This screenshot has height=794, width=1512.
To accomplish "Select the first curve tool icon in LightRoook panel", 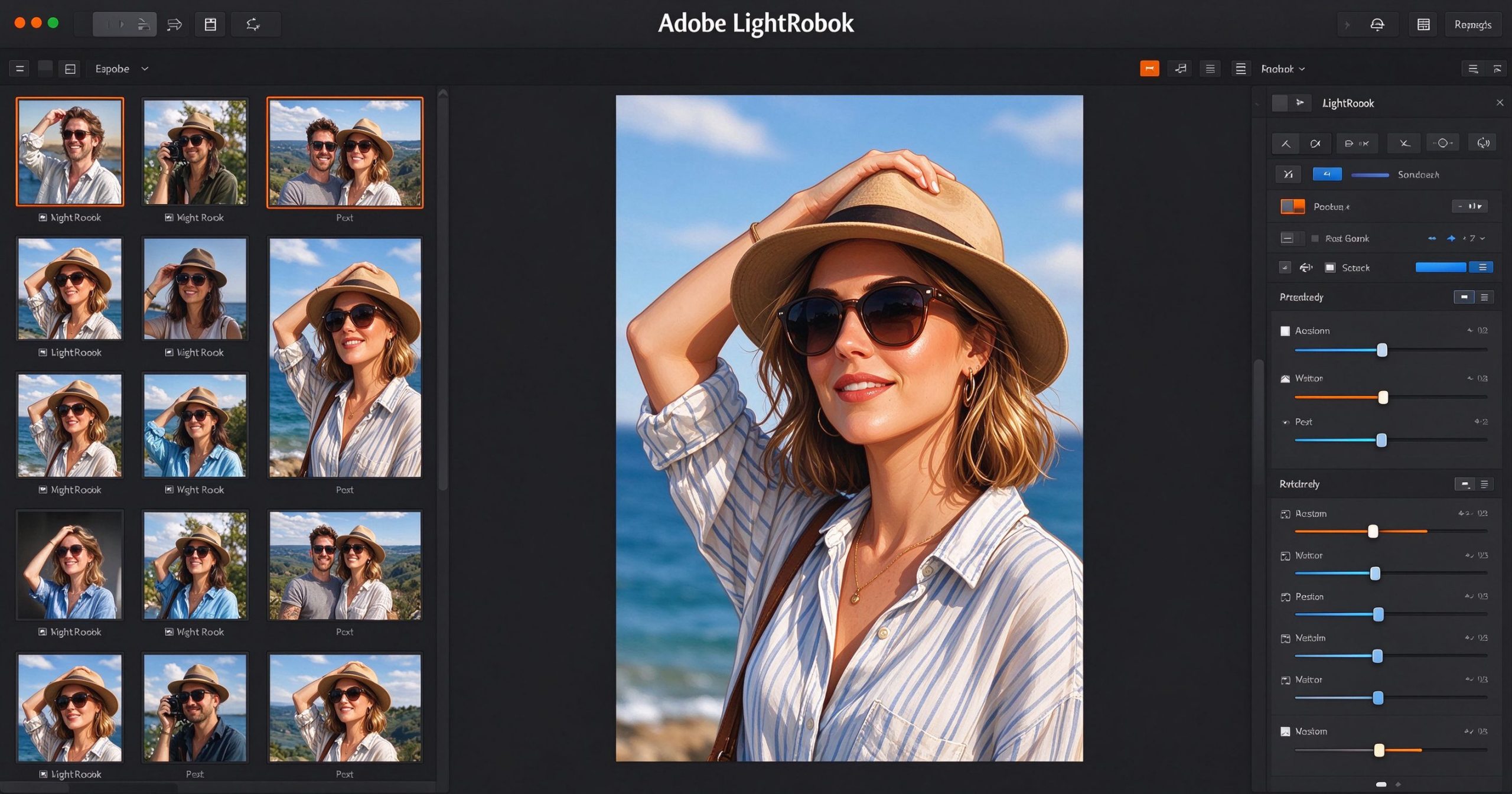I will [x=1285, y=144].
